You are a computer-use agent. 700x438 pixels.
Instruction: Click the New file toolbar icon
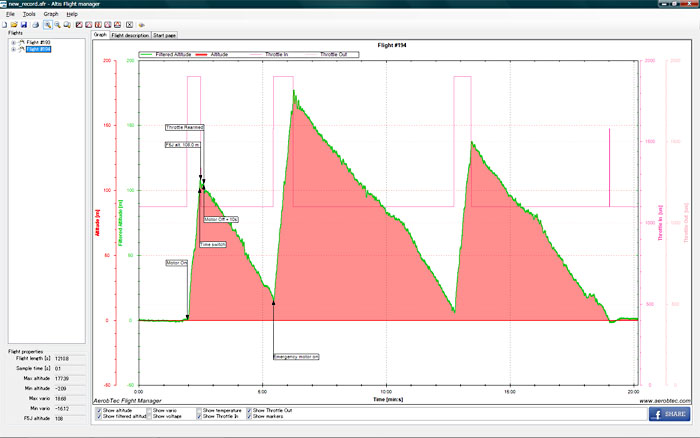tap(4, 25)
